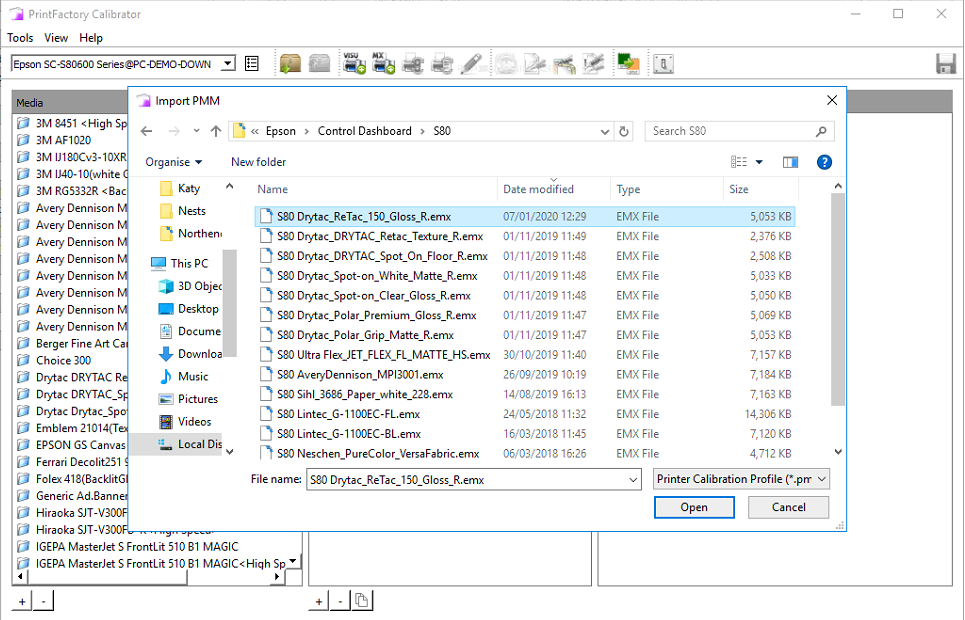The image size is (965, 620).
Task: Refresh the S80 folder listing
Action: [x=624, y=131]
